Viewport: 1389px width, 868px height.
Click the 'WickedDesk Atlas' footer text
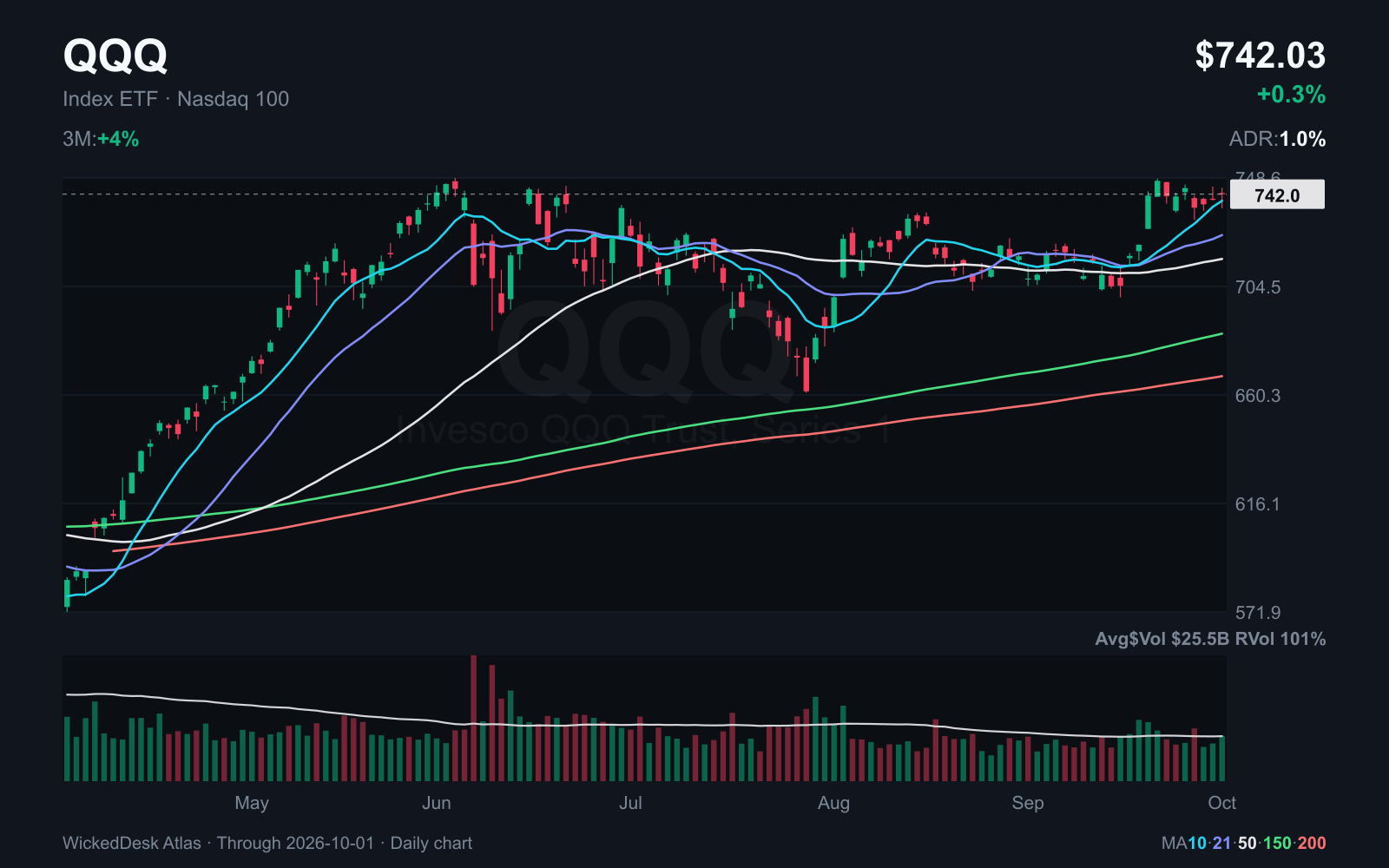[132, 843]
